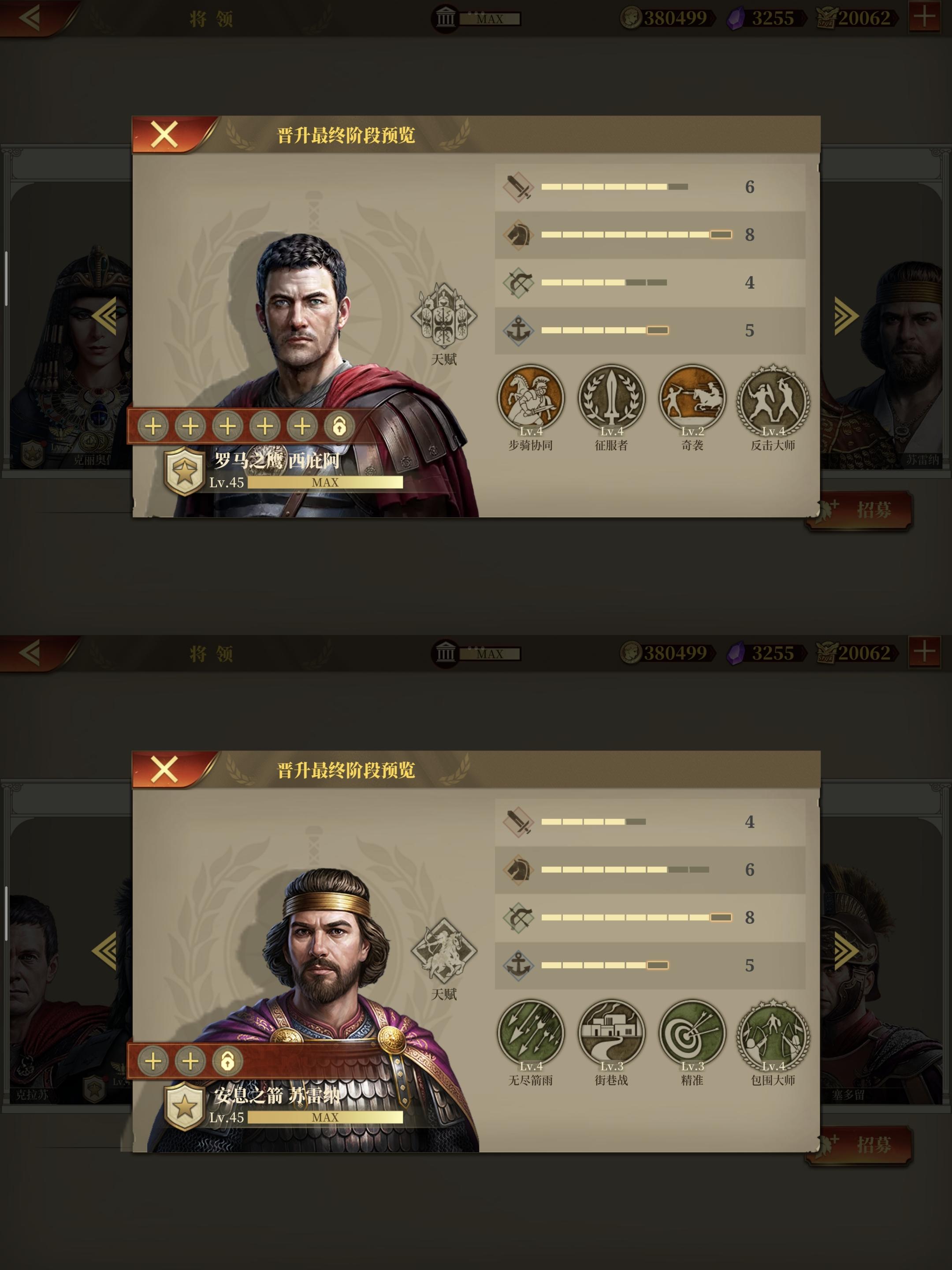Select the 街巷战 skill icon
This screenshot has height=1270, width=952.
611,1032
